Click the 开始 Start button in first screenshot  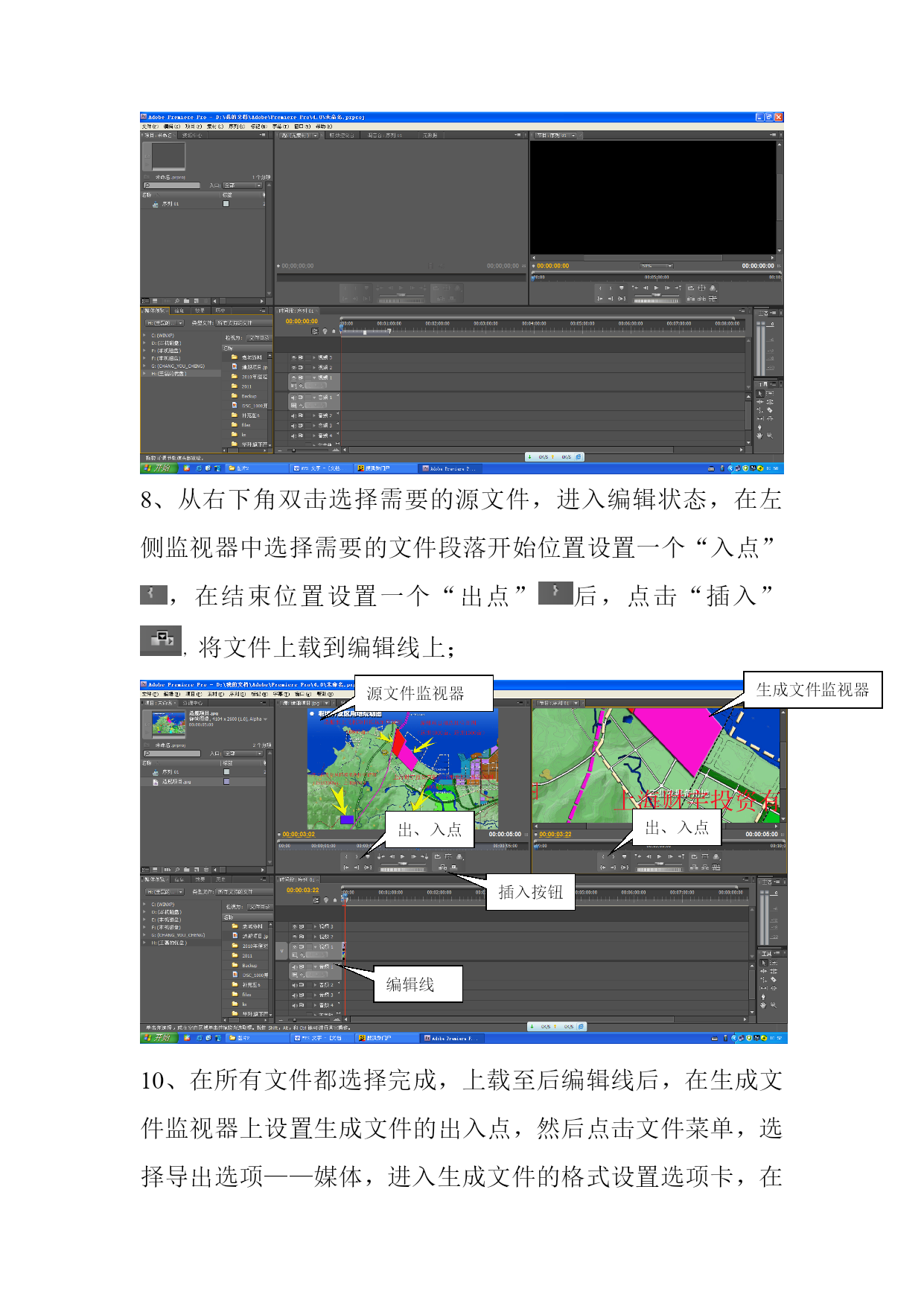(159, 468)
